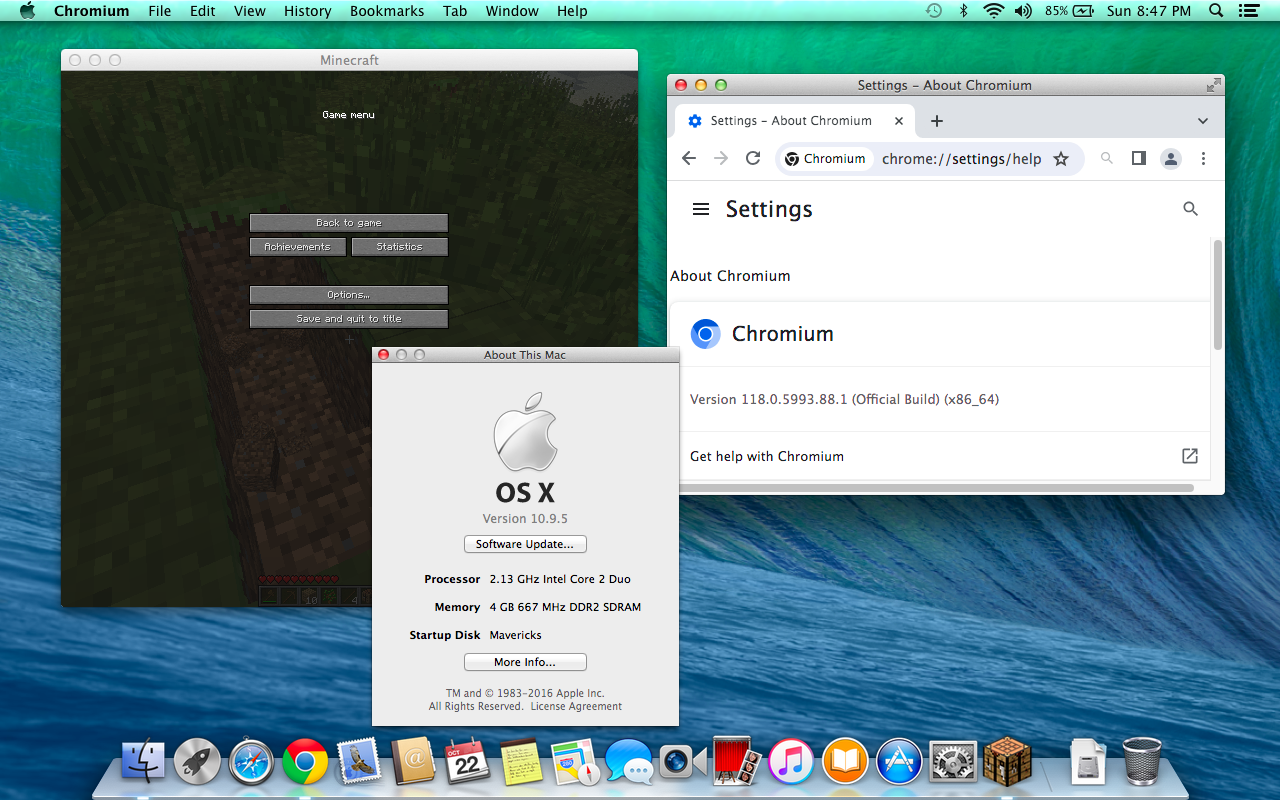1280x800 pixels.
Task: Click the Chromium vertical scrollbar
Action: click(1218, 295)
